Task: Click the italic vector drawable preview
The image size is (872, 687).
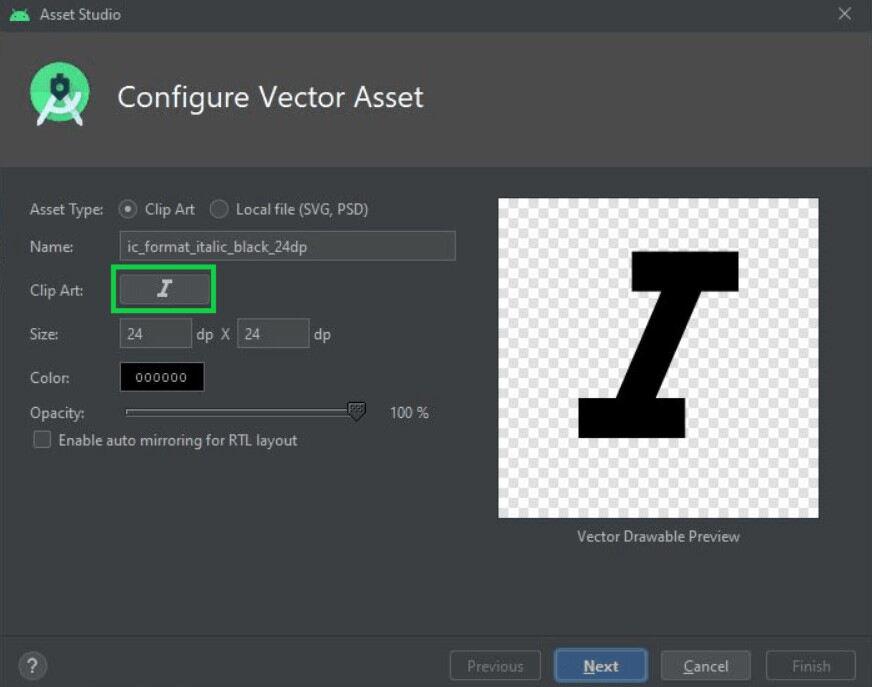Action: click(x=658, y=357)
